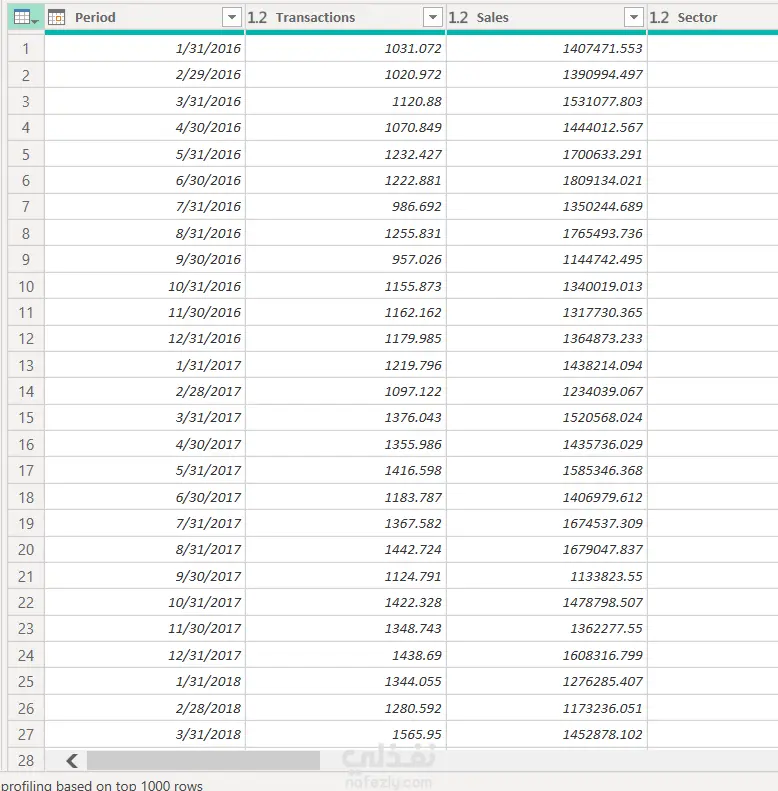Screen dimensions: 778x791
Task: Select the Sales value 1435736.029
Action: 546,444
